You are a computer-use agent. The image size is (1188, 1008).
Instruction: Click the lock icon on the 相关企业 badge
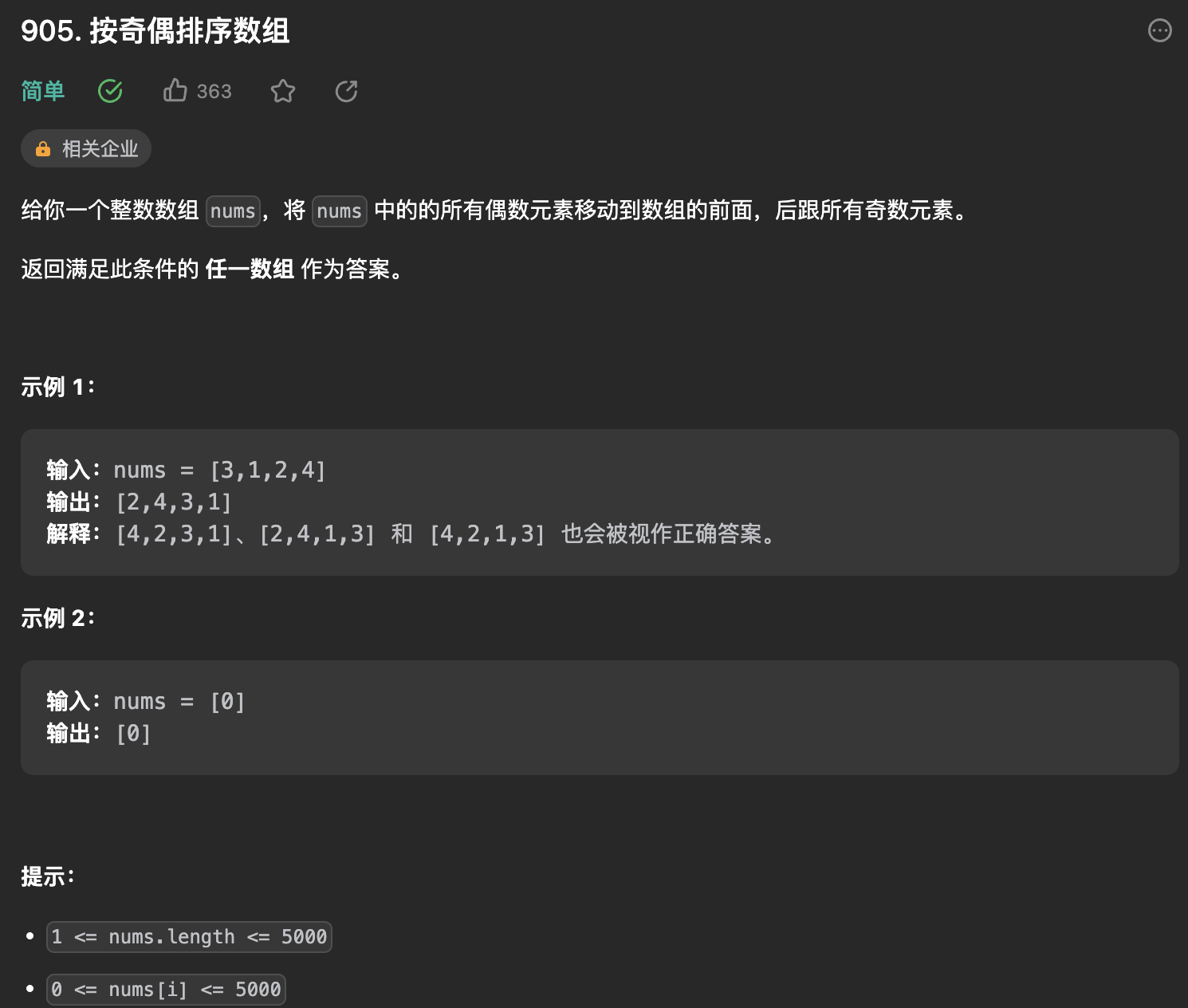click(x=43, y=148)
